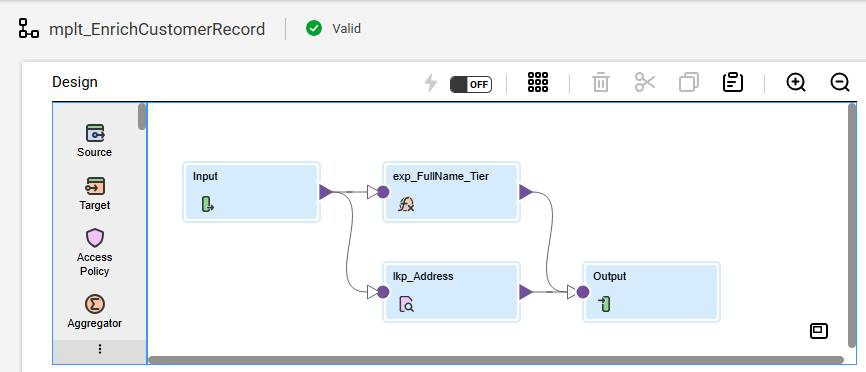This screenshot has width=866, height=372.
Task: Click the Valid status text
Action: pyautogui.click(x=346, y=28)
